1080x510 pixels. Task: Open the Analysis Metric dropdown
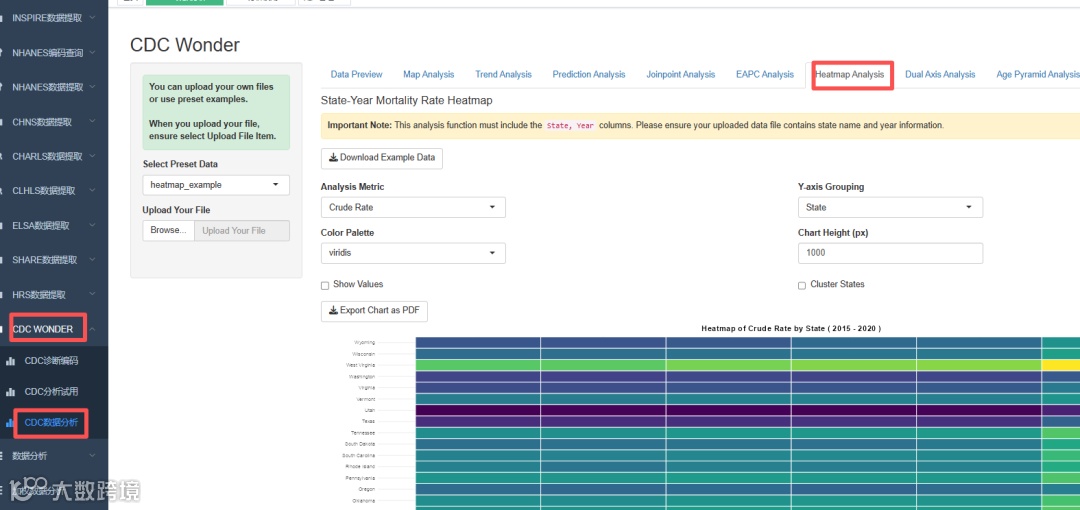[x=413, y=207]
